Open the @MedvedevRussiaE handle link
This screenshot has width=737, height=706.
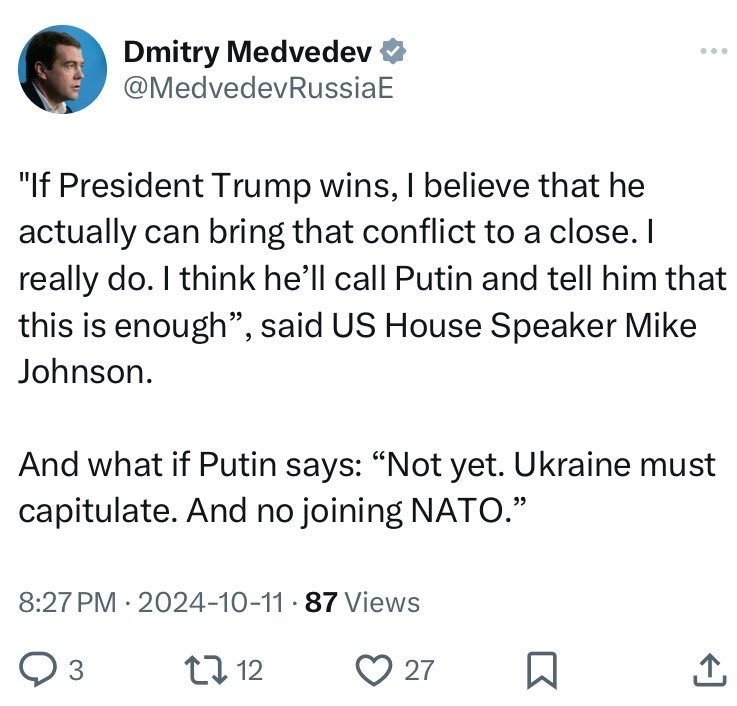coord(257,88)
